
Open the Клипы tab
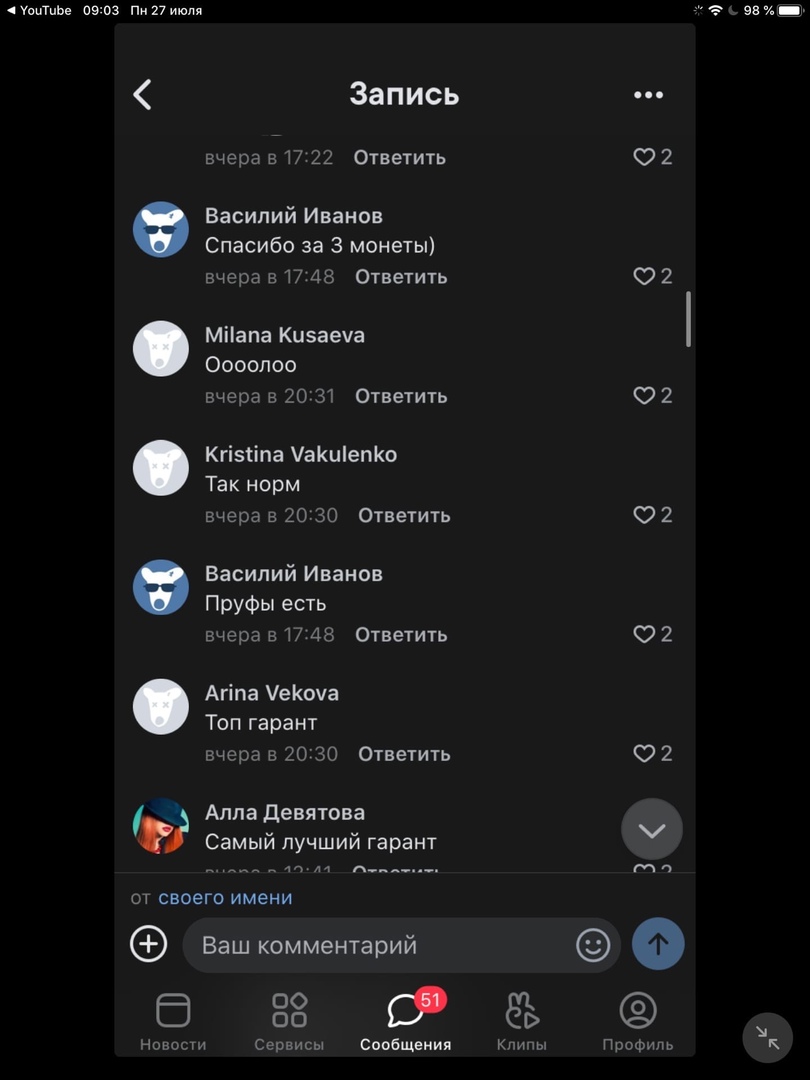pos(521,1022)
